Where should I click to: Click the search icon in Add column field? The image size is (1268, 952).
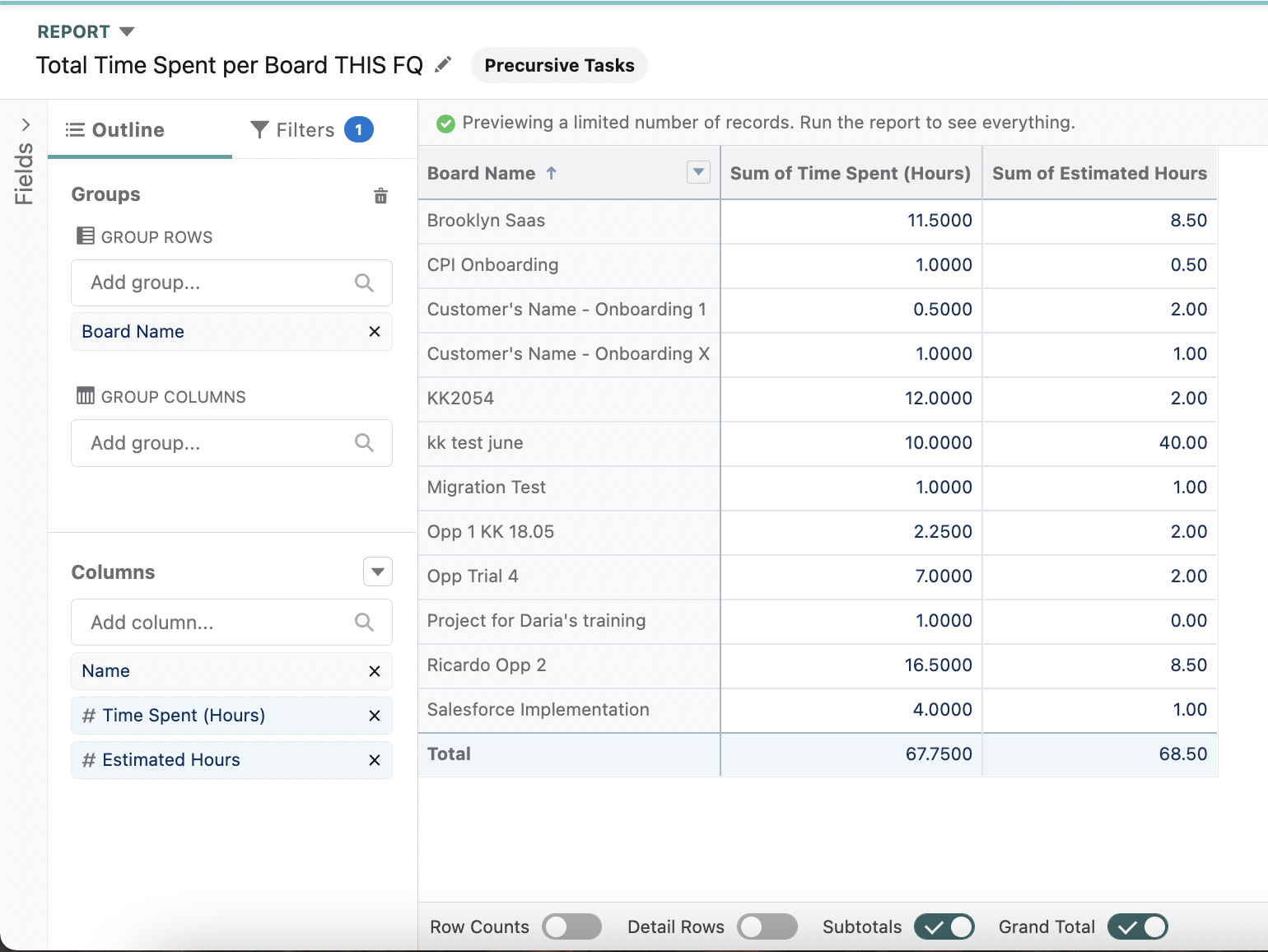point(364,623)
